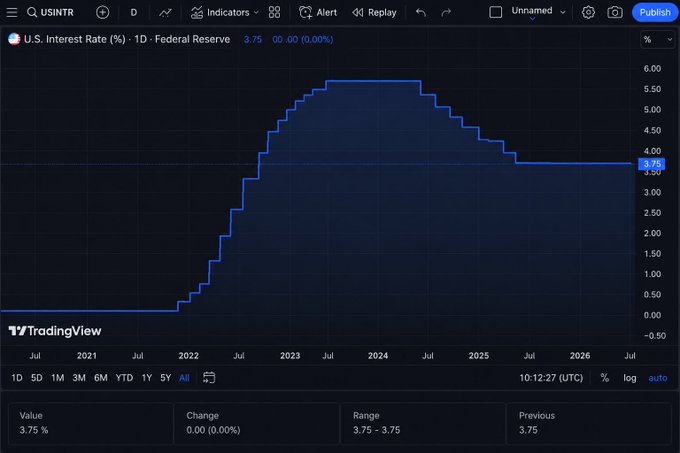This screenshot has width=680, height=453.
Task: Click the Change 0.00 (0.00%) card
Action: click(x=257, y=423)
